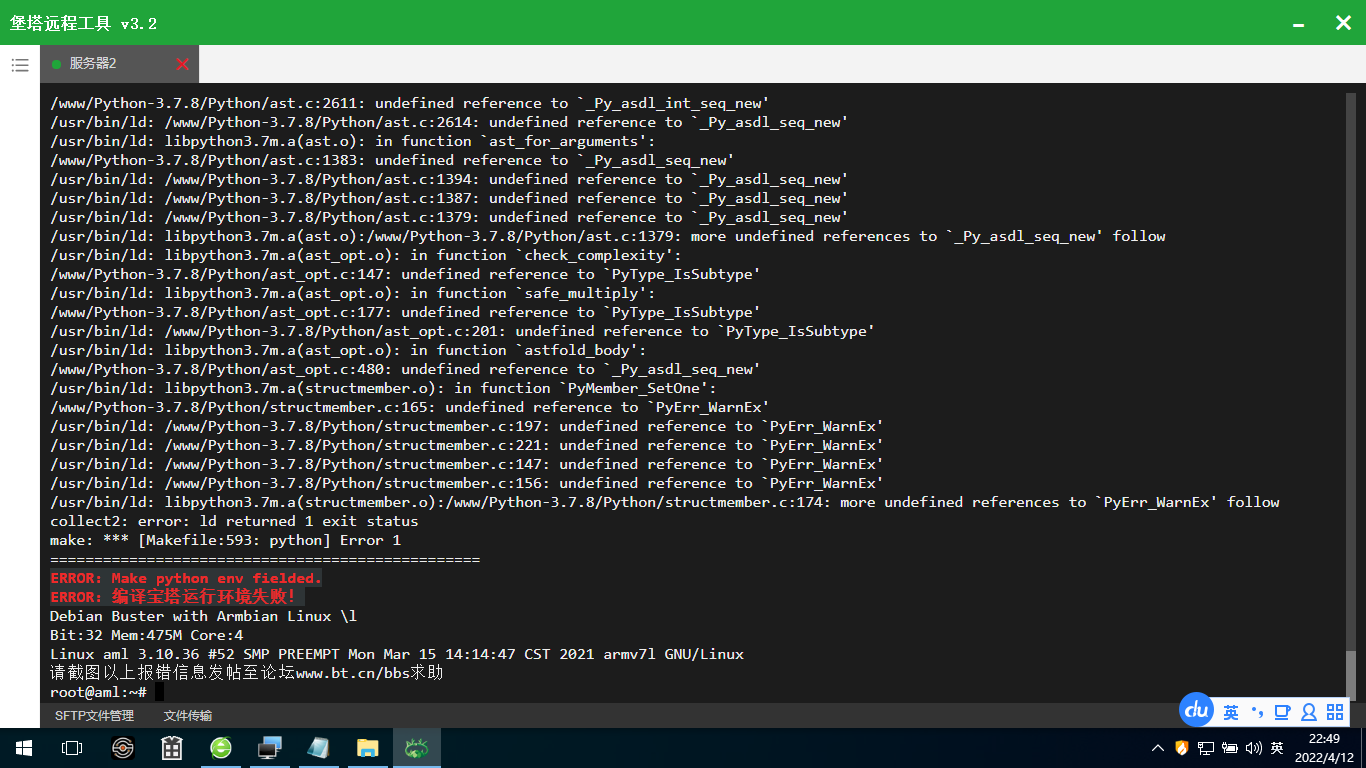The height and width of the screenshot is (768, 1366).
Task: Open Baidu IME user account icon
Action: pos(1308,712)
